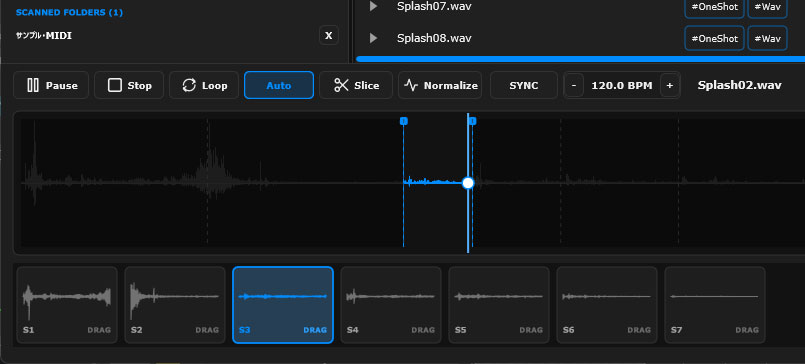This screenshot has height=364, width=805.
Task: Select slice S1 thumbnail
Action: click(x=67, y=305)
